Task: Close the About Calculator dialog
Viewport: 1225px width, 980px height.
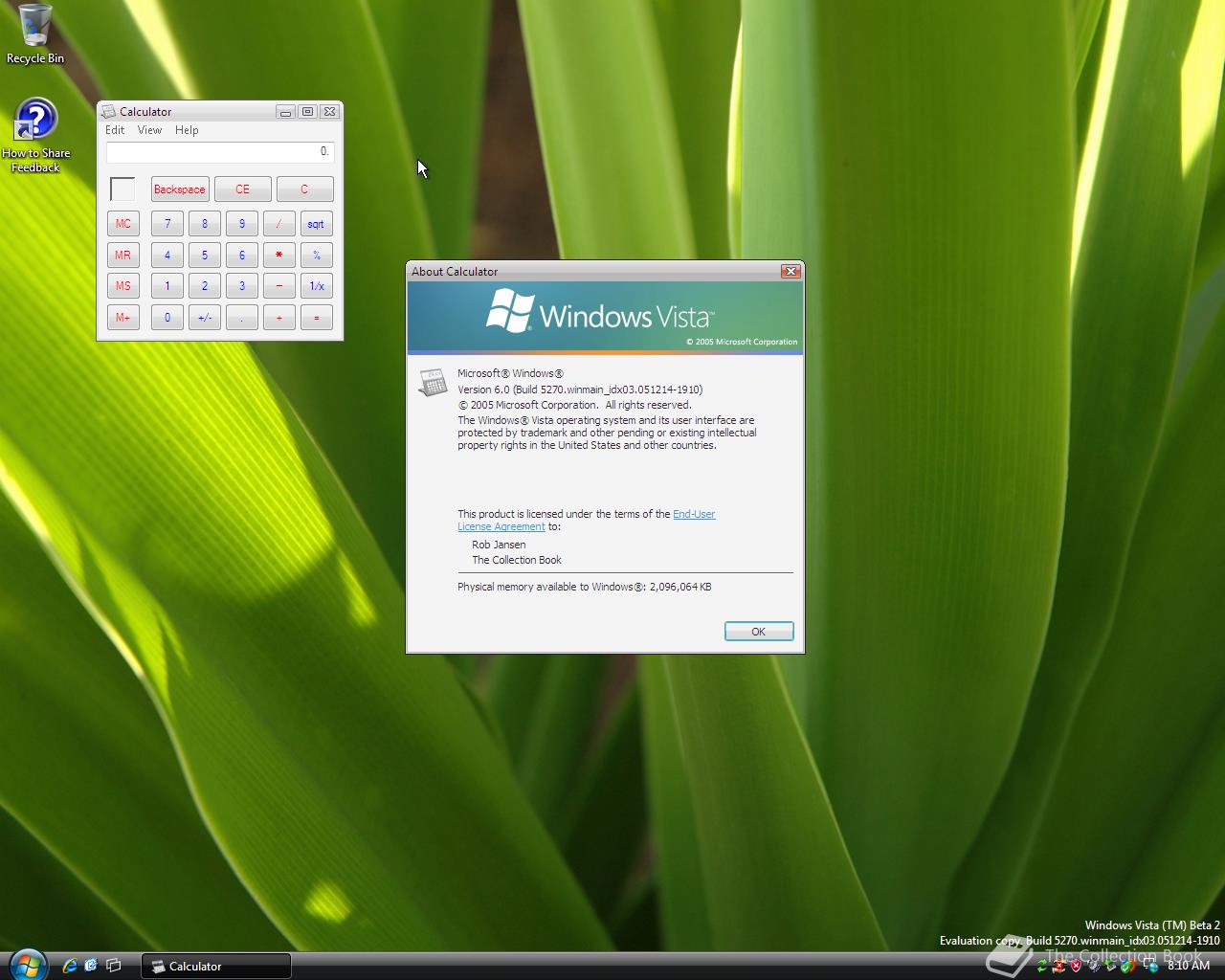Action: [791, 272]
